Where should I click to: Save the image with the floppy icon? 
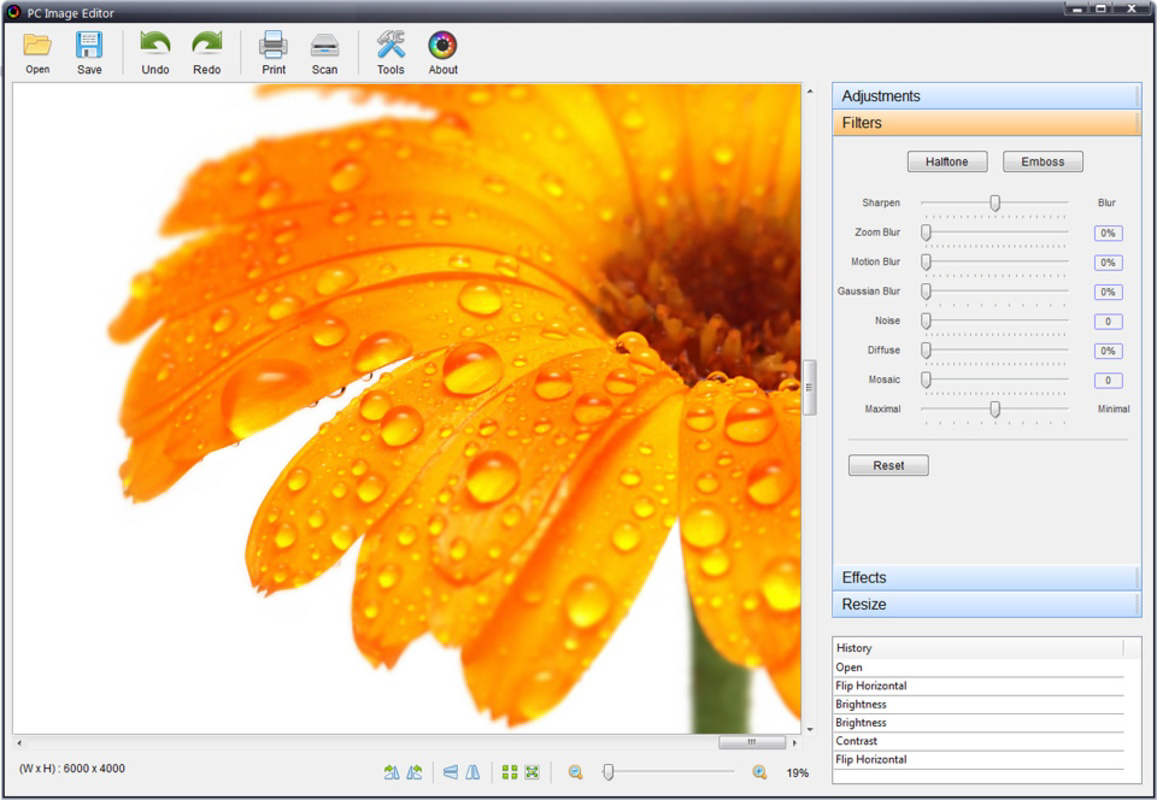(x=90, y=46)
